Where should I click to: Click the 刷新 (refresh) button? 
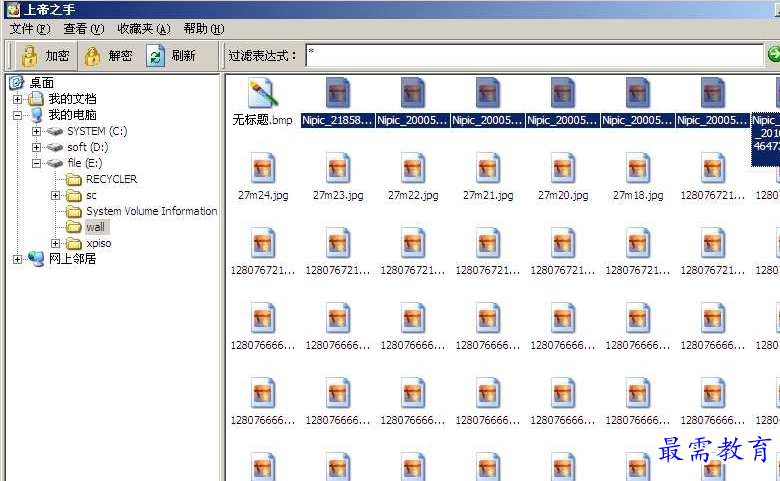(171, 56)
